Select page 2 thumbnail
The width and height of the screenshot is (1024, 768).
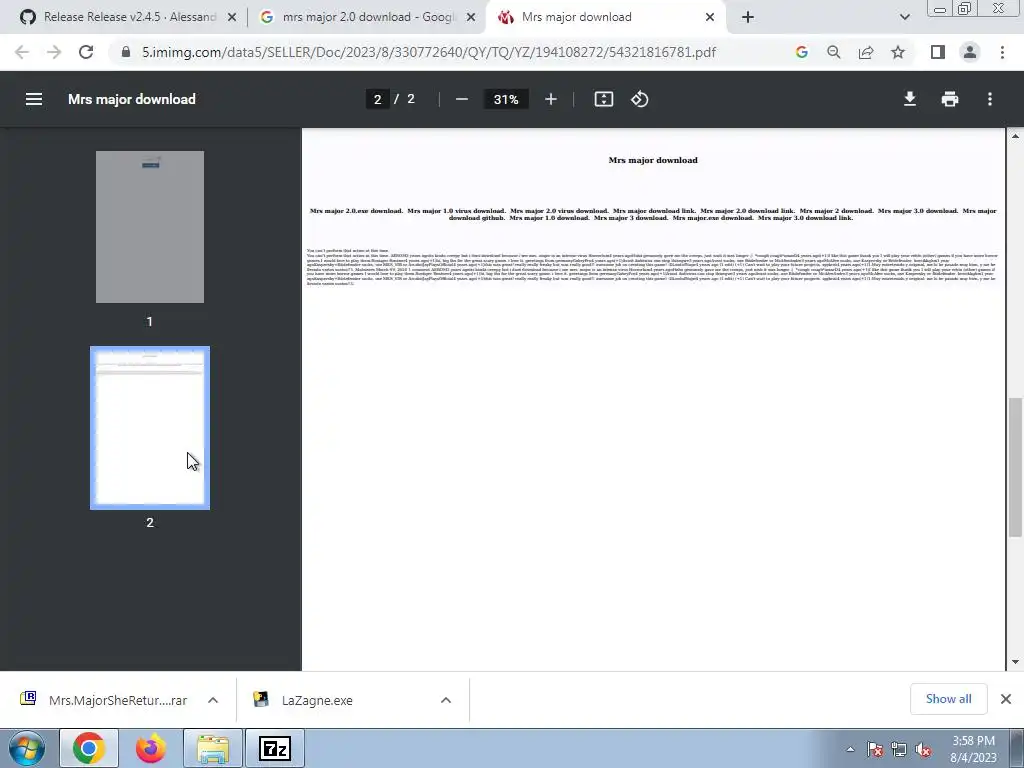150,428
